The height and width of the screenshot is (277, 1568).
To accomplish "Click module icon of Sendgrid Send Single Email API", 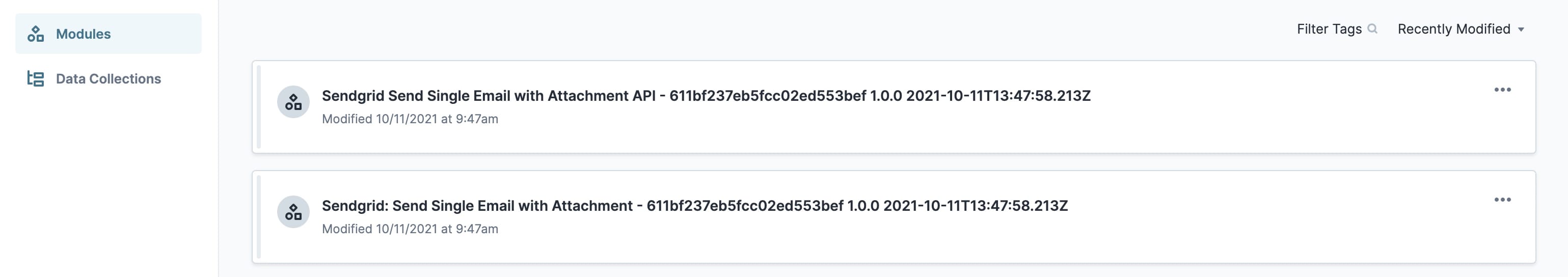I will (293, 102).
